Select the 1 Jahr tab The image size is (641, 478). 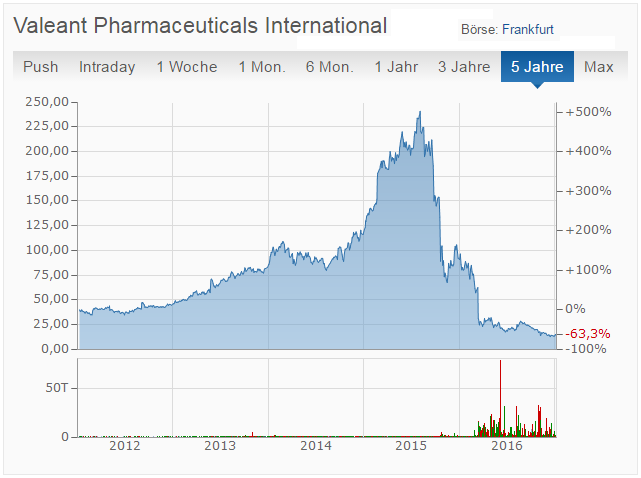pos(396,67)
